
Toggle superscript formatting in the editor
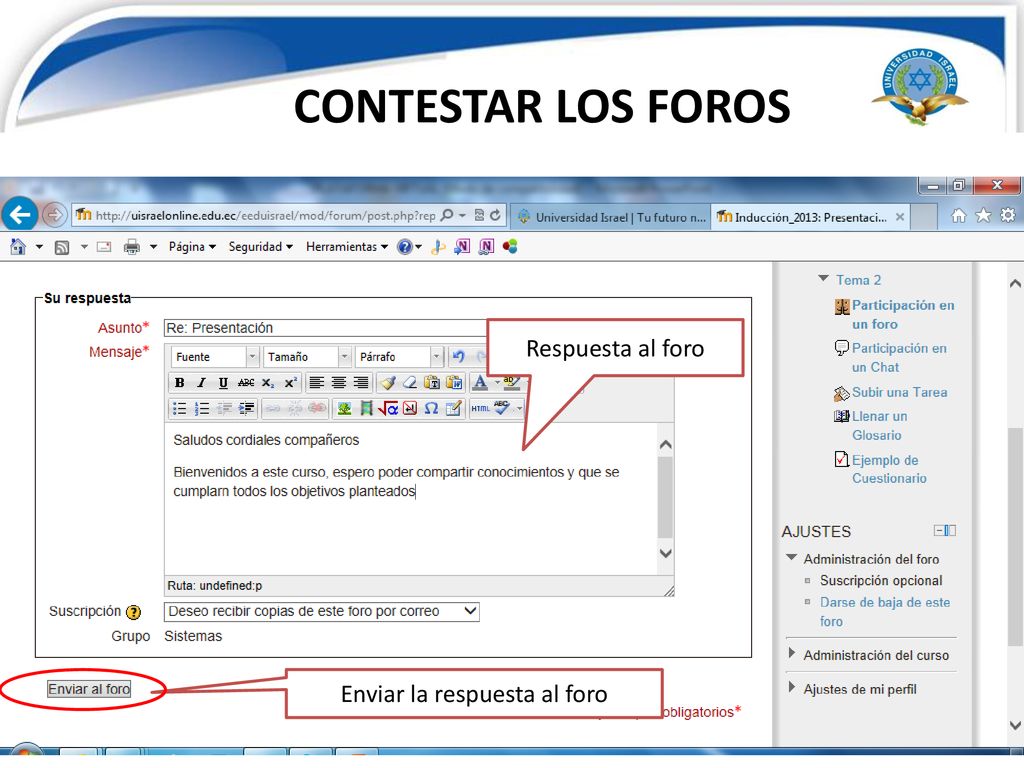click(x=290, y=383)
